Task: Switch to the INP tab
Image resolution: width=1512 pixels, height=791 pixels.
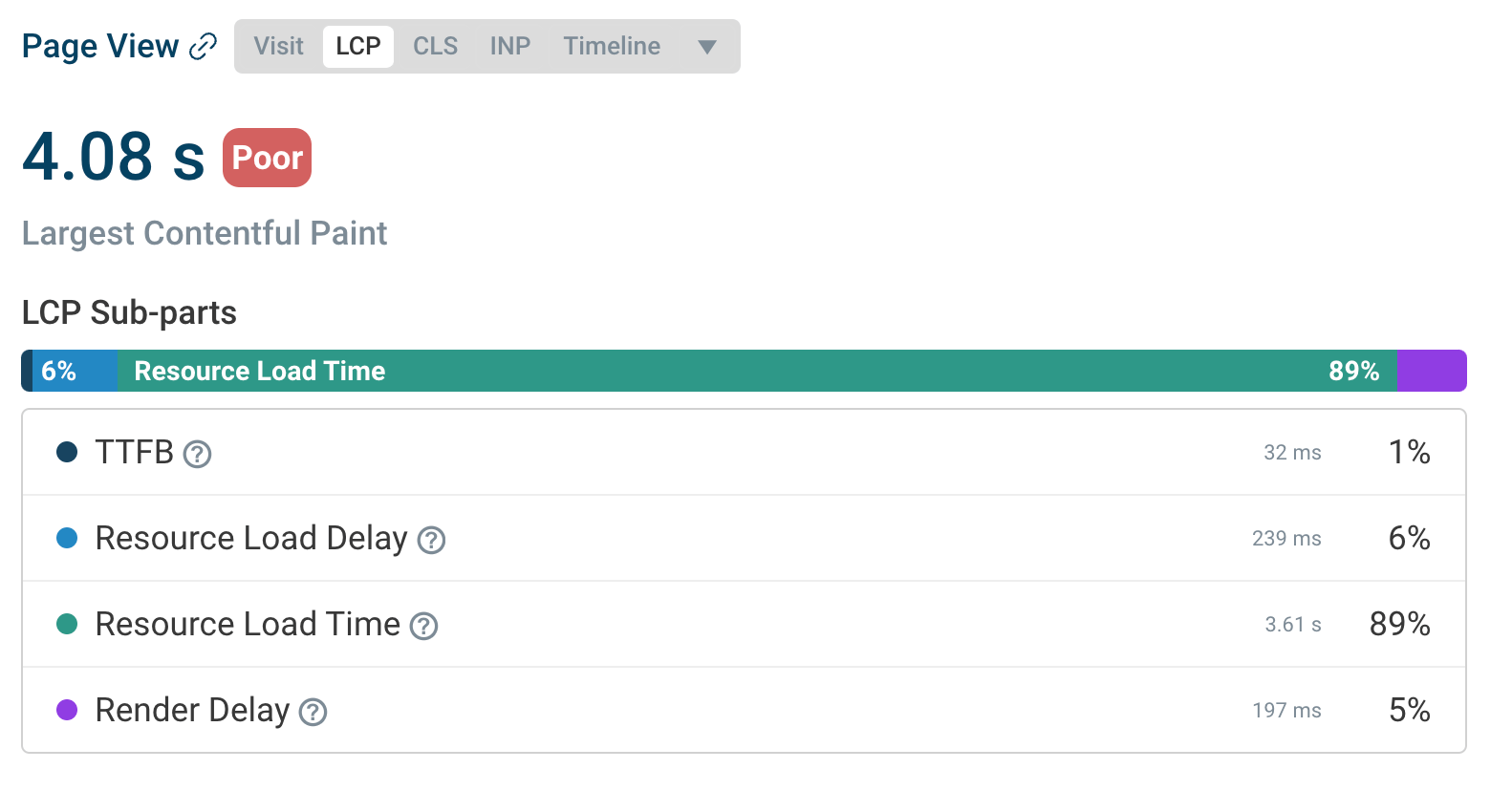Action: click(x=509, y=45)
